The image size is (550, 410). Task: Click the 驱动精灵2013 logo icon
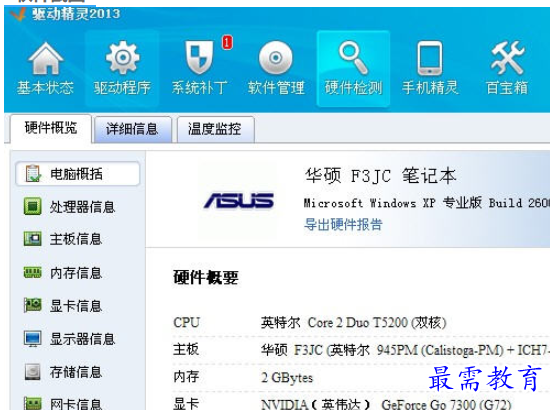coord(18,14)
